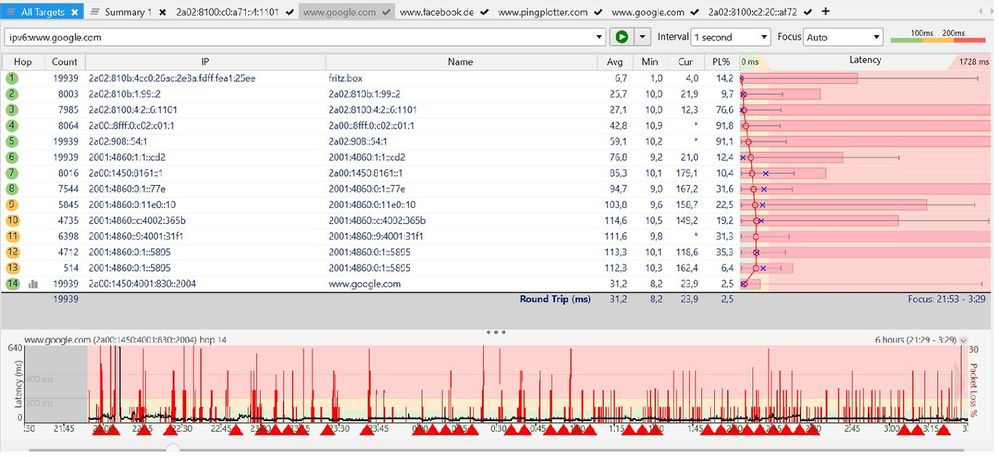This screenshot has width=999, height=457.
Task: Open the target address dropdown arrow
Action: click(x=599, y=38)
